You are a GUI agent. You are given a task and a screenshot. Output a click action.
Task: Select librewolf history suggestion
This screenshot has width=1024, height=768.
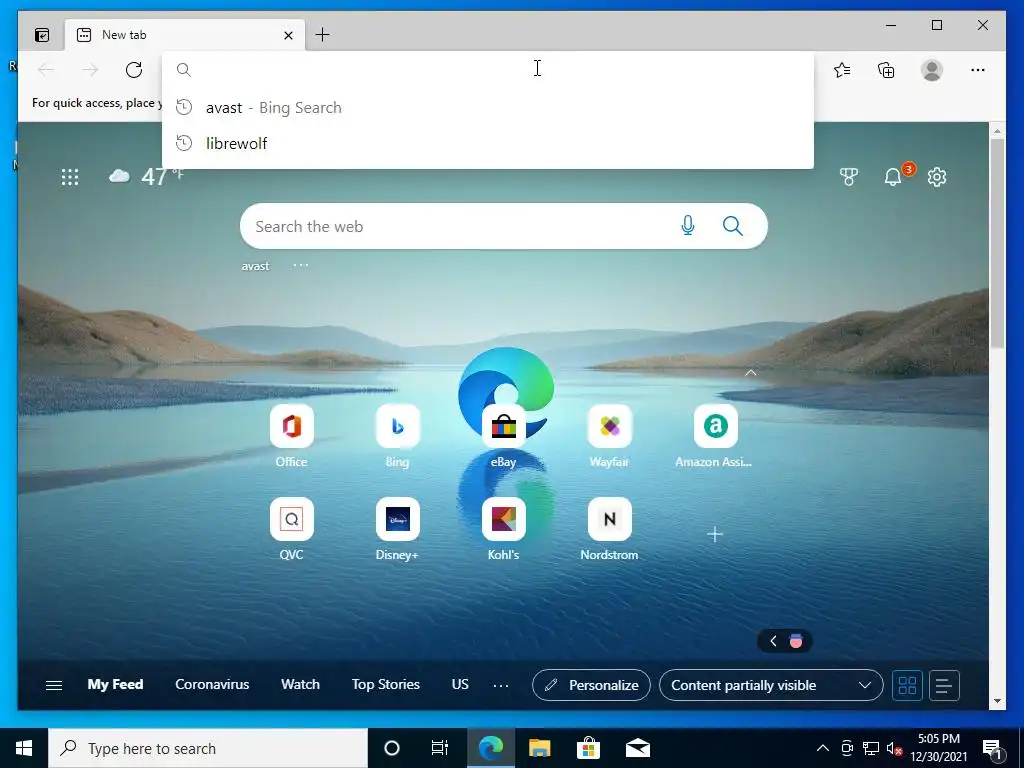click(x=488, y=143)
